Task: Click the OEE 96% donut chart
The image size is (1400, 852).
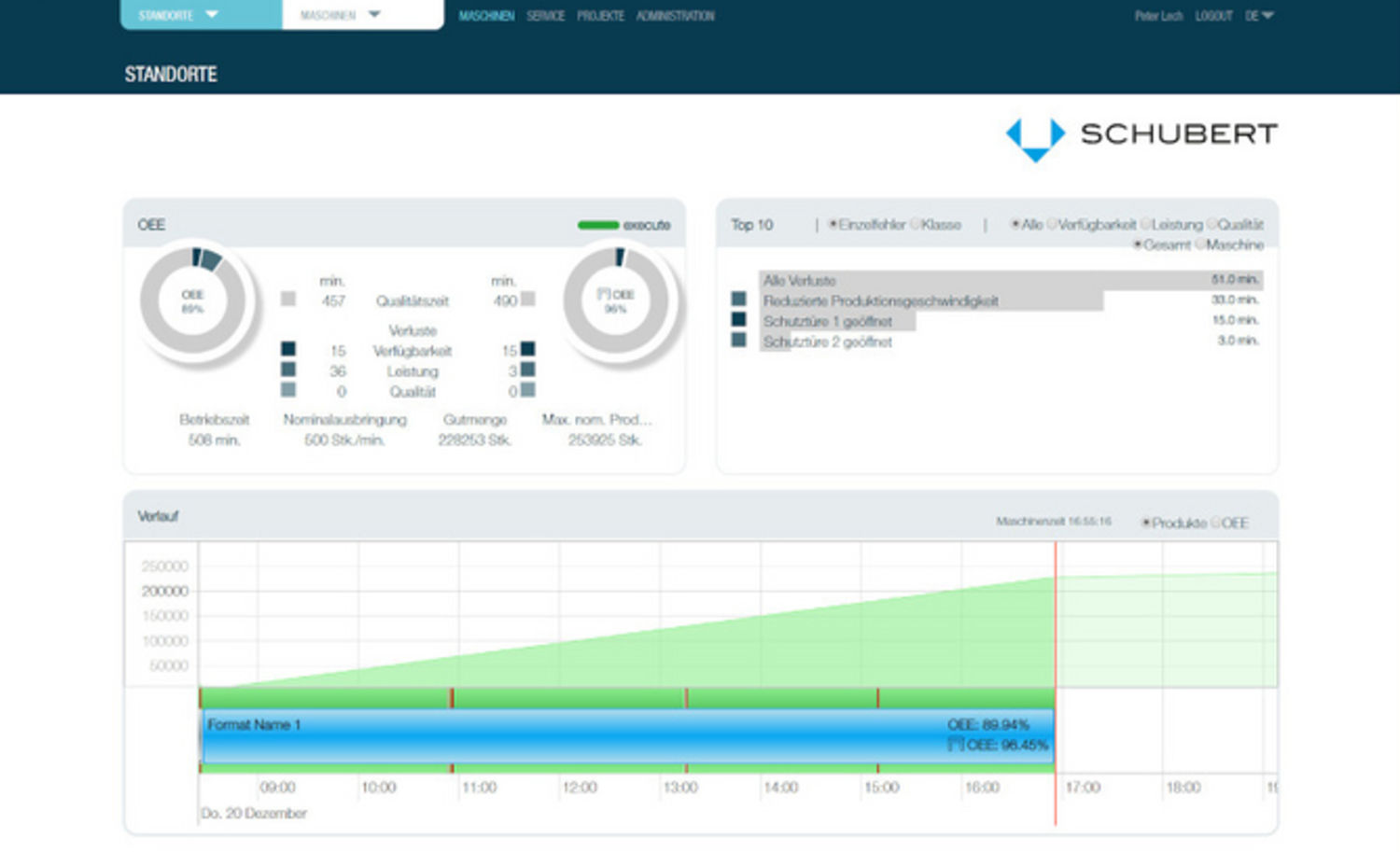Action: (616, 300)
